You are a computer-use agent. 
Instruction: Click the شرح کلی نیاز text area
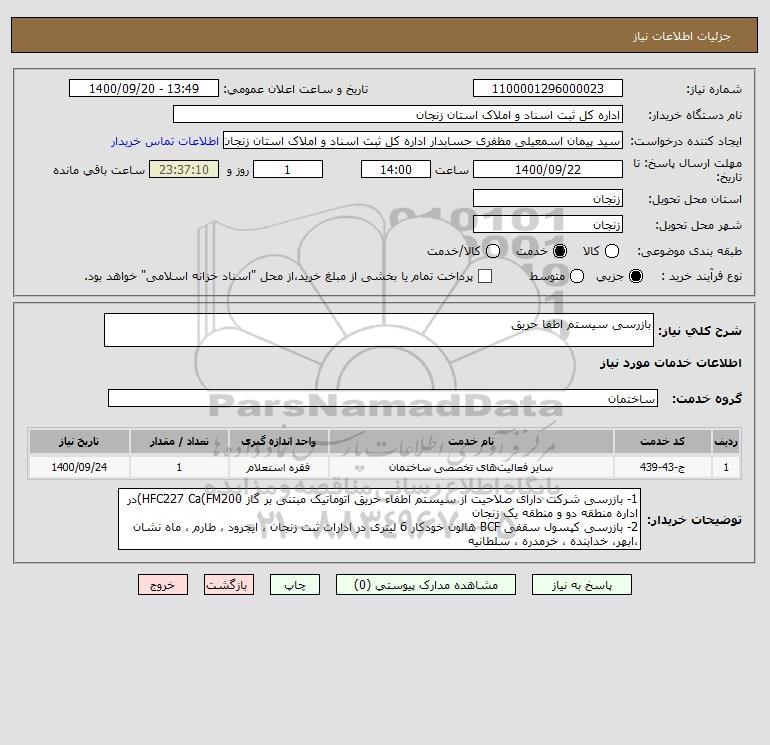379,330
